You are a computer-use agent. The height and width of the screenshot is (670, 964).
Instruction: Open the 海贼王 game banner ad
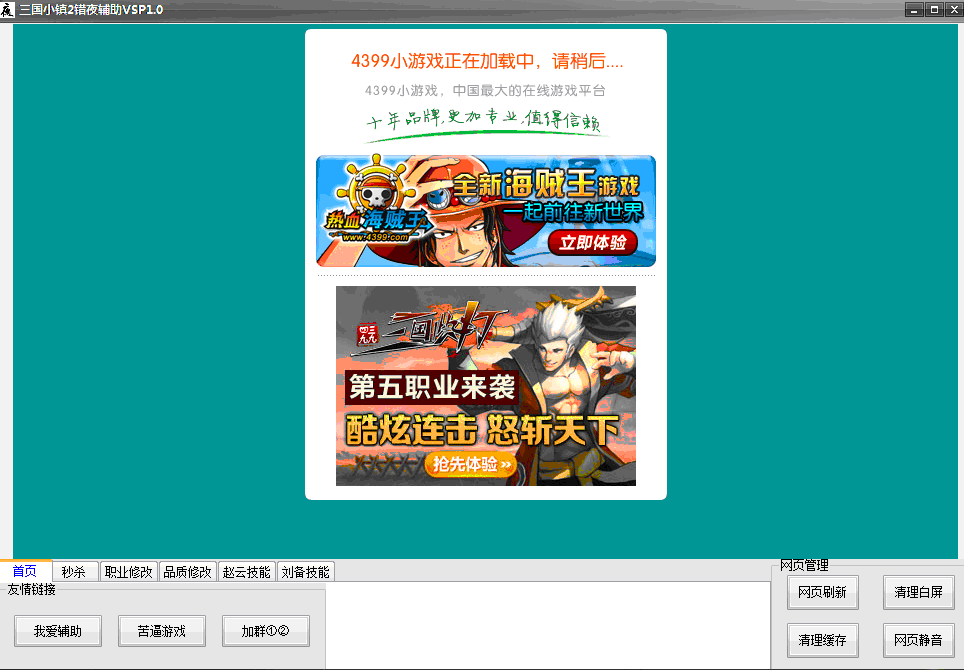486,211
